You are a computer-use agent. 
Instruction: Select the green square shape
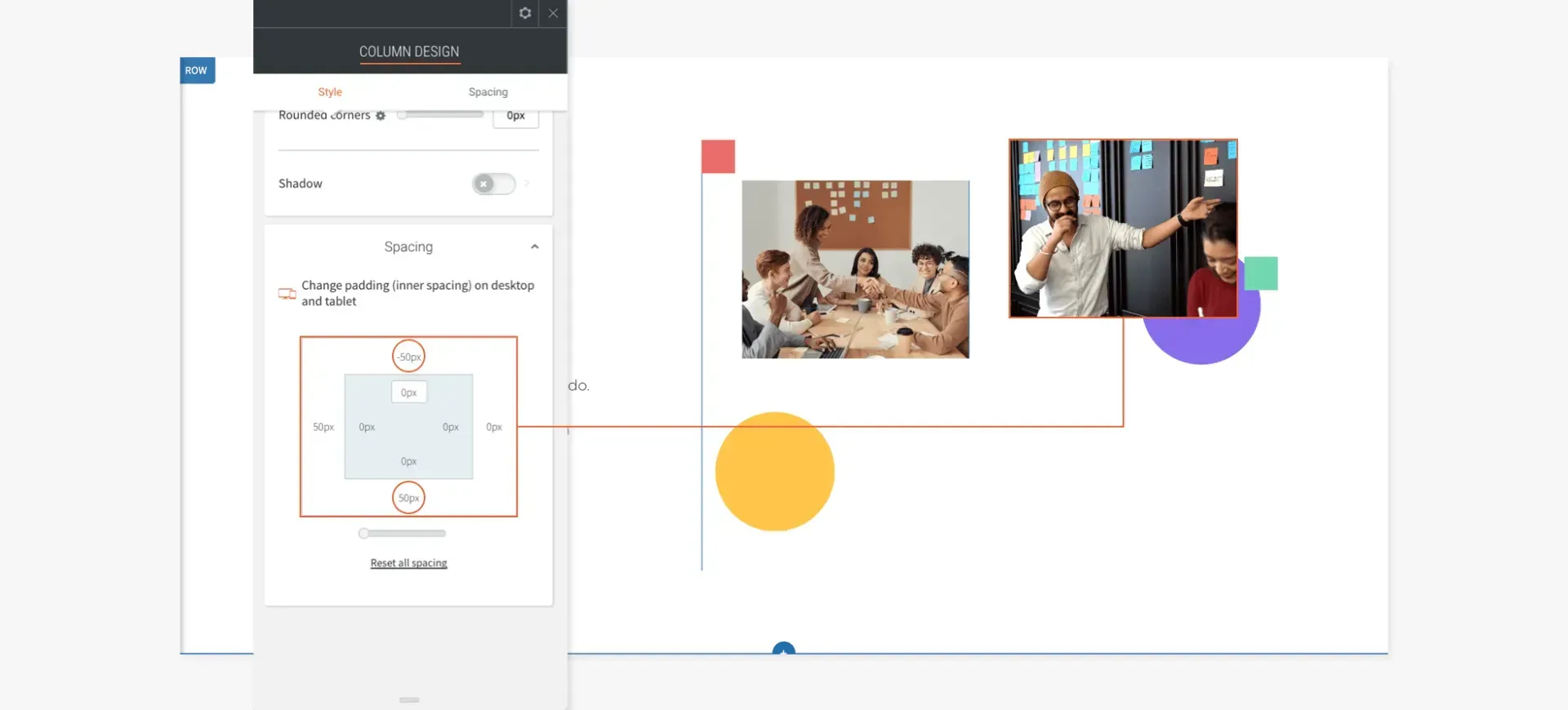pyautogui.click(x=1261, y=273)
